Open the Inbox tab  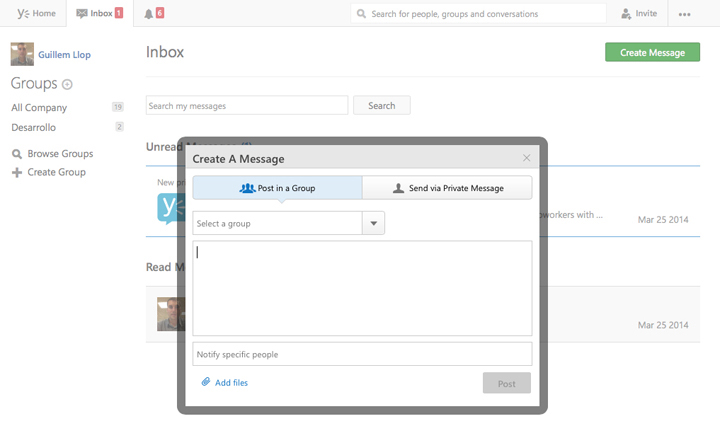[x=99, y=14]
